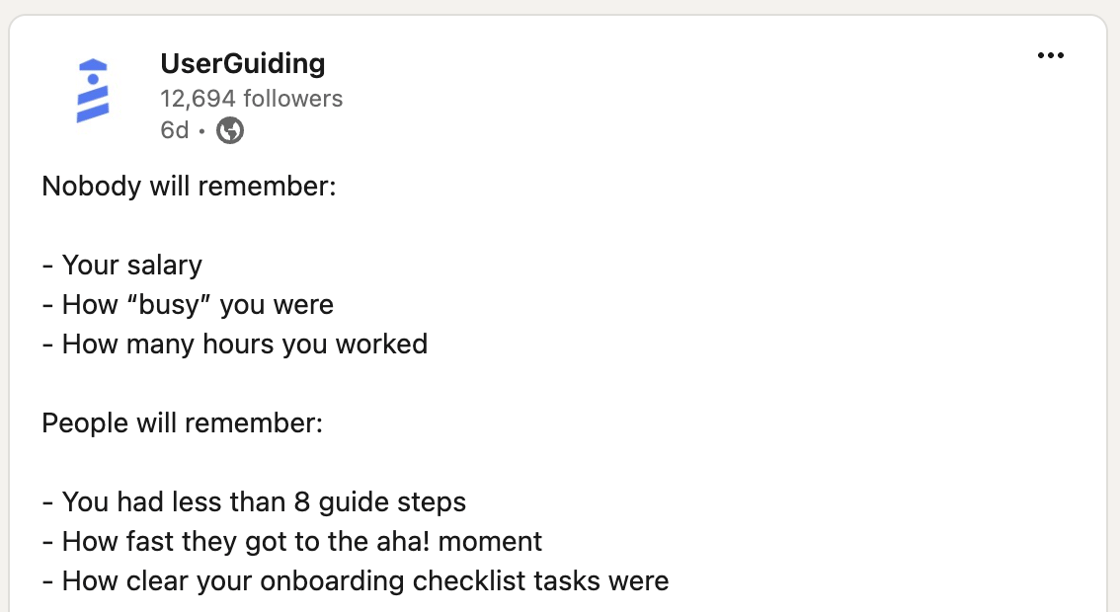Open the UserGuiding page name link
This screenshot has width=1120, height=612.
point(242,64)
